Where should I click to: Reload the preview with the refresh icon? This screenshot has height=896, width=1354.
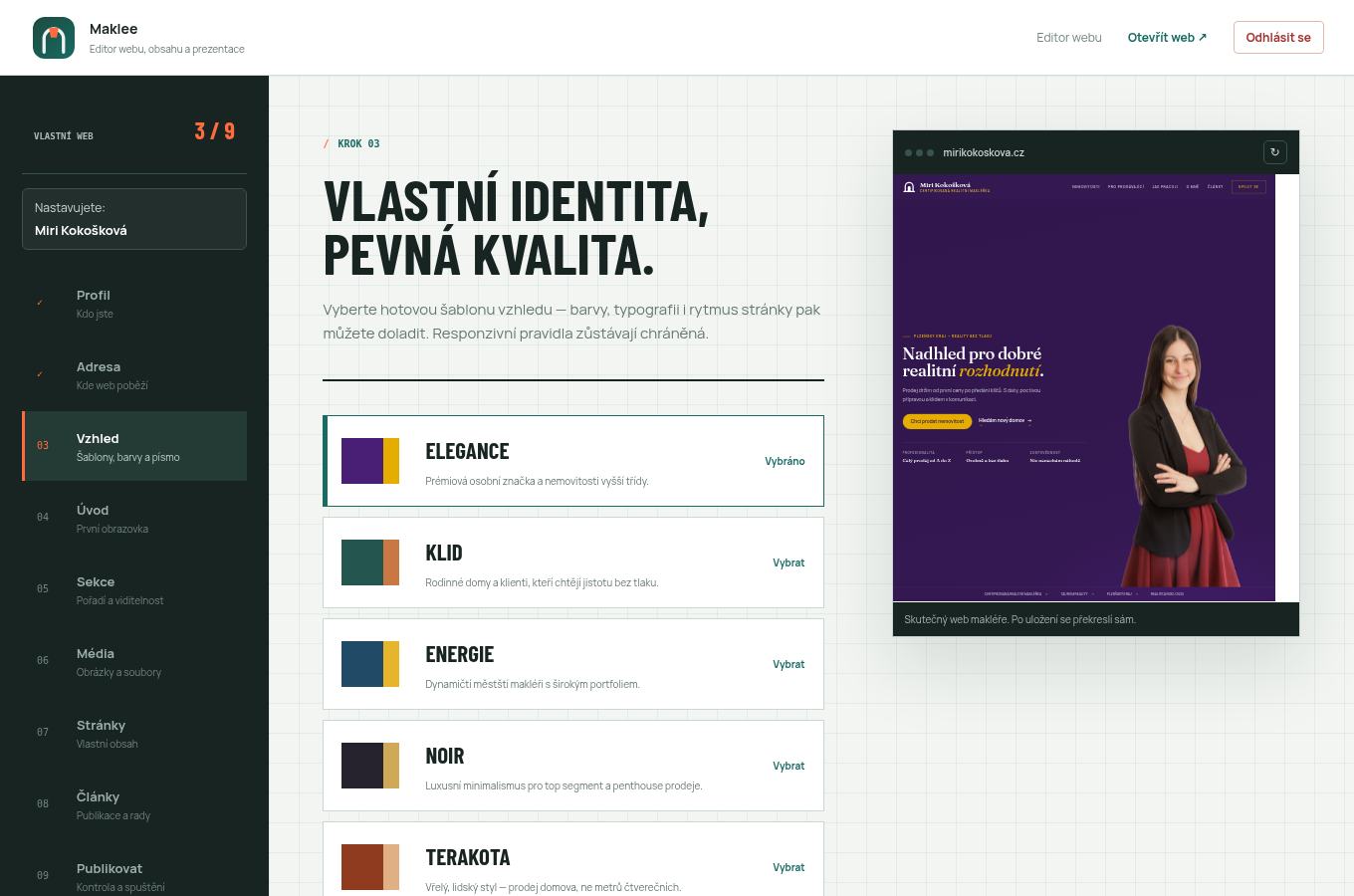pos(1274,152)
